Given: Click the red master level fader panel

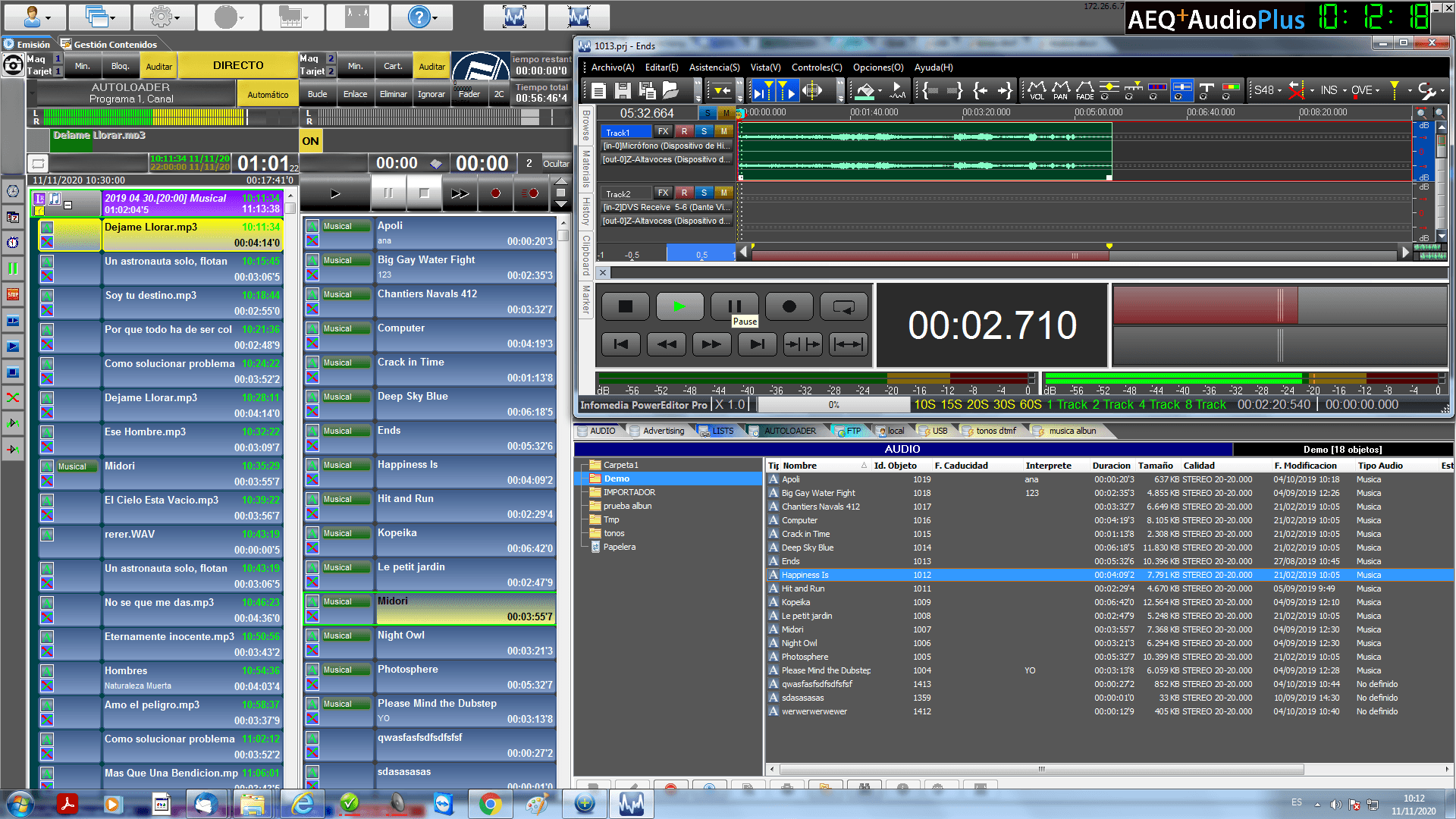Looking at the screenshot, I should (x=1206, y=304).
